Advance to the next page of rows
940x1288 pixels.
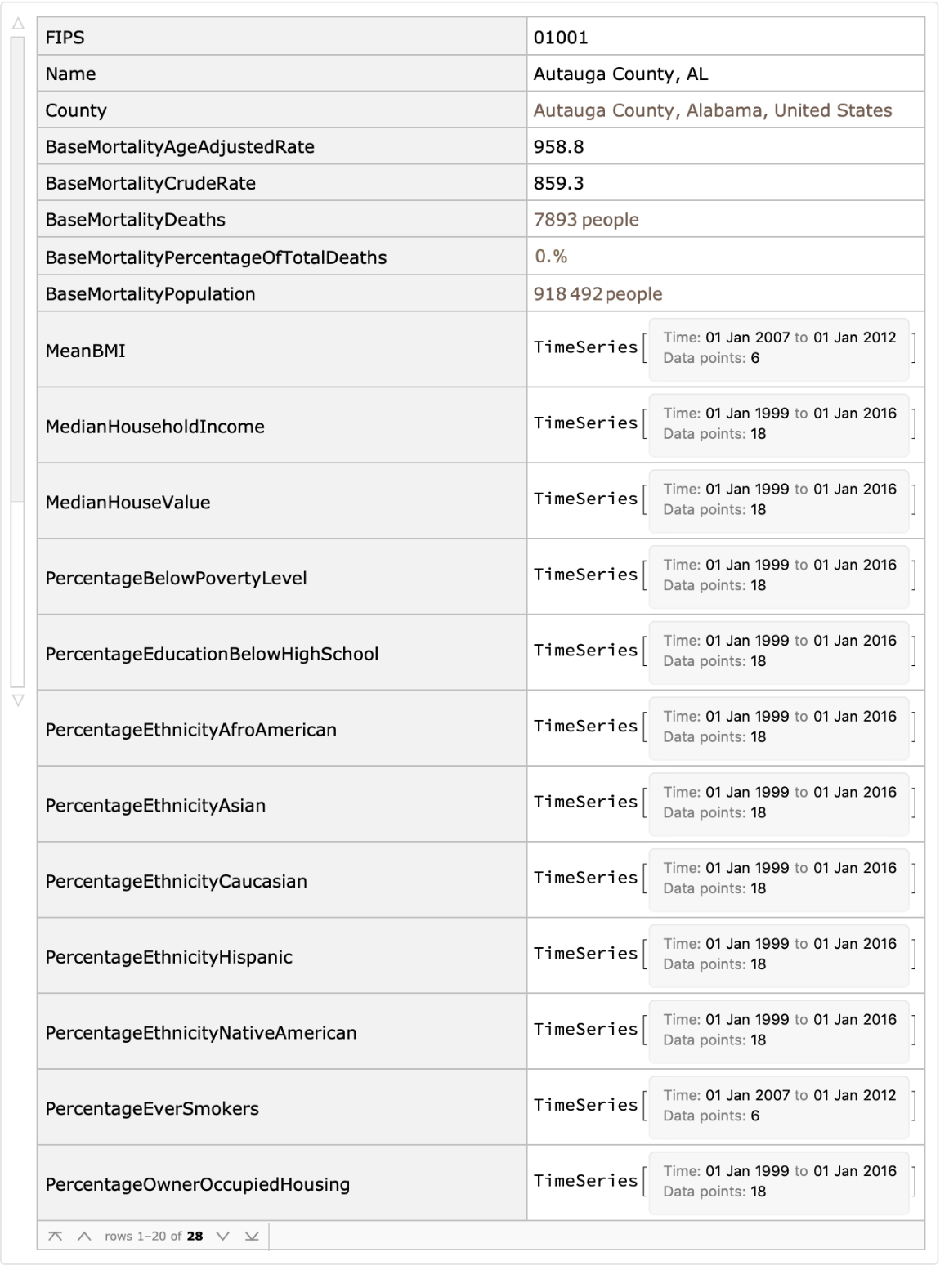pyautogui.click(x=222, y=1236)
